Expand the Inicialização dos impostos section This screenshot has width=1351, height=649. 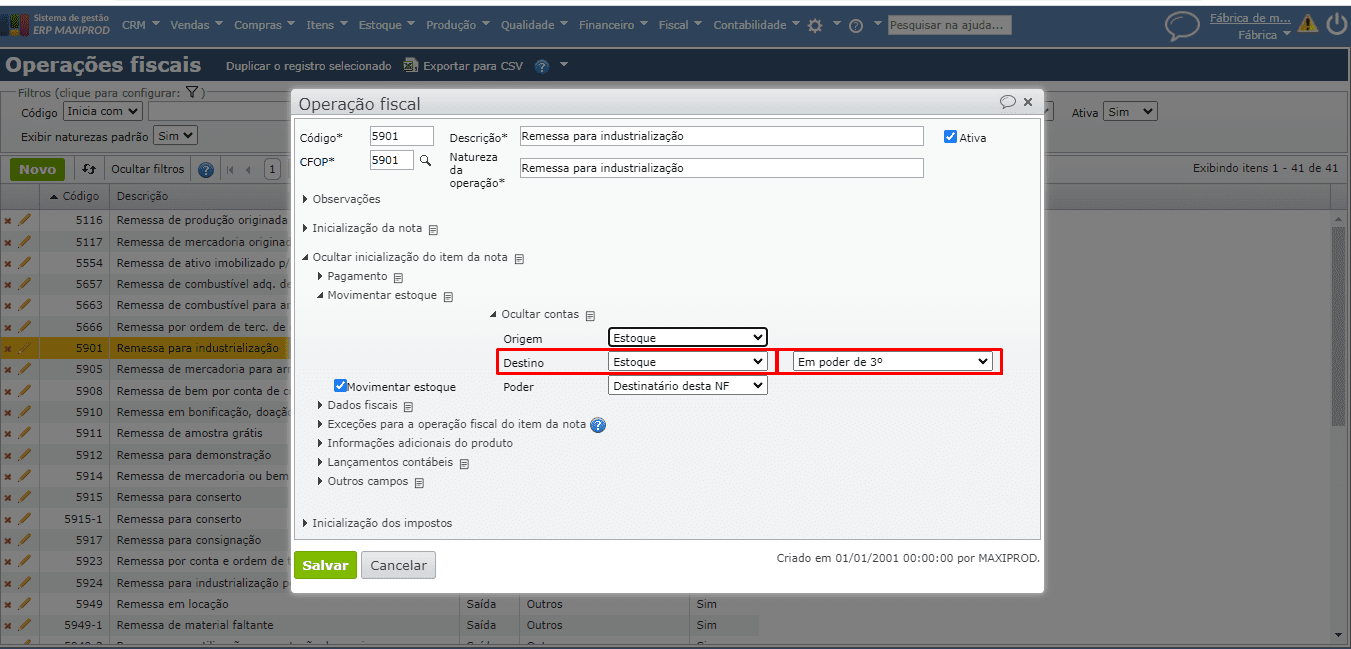pos(377,523)
